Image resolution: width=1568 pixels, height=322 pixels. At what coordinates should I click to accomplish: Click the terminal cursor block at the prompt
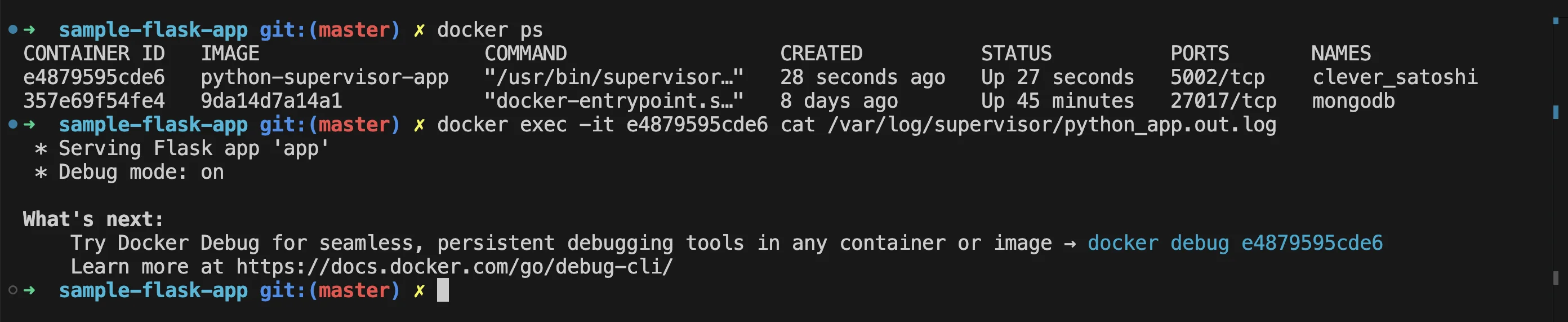point(443,290)
